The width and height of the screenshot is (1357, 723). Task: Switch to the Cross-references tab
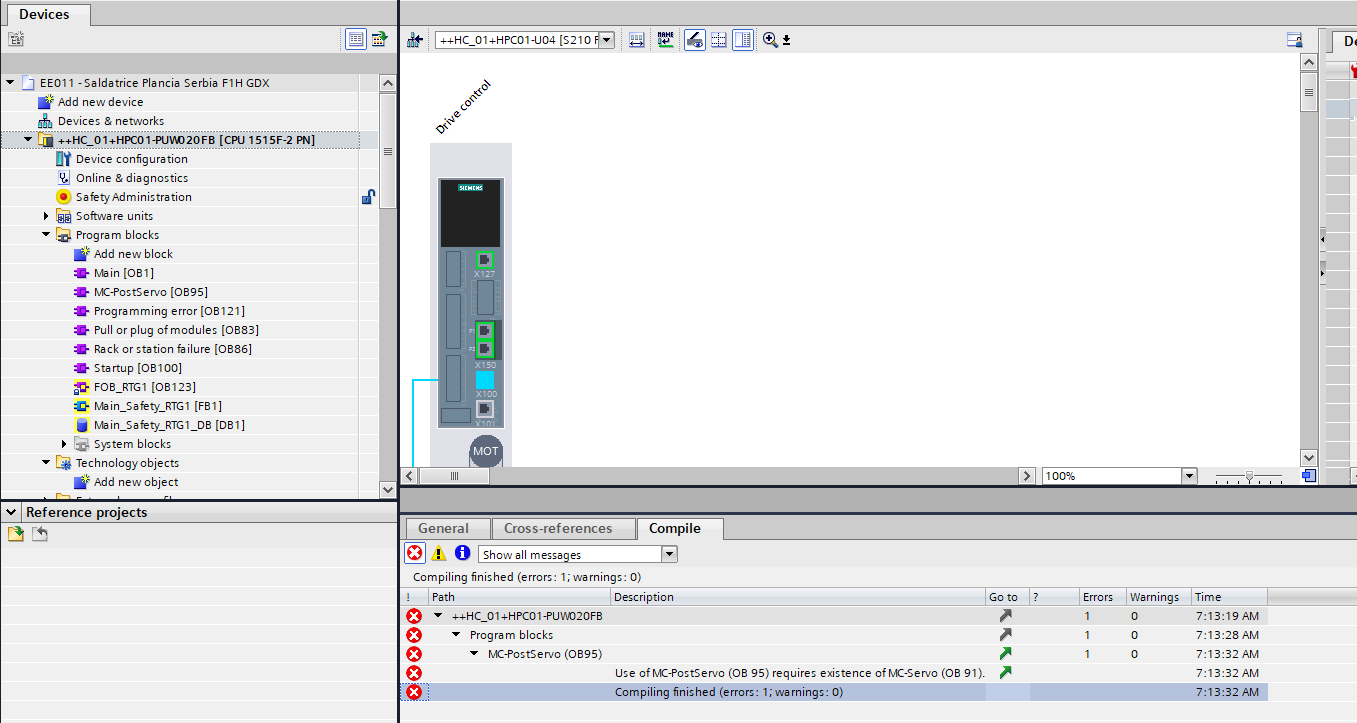click(x=557, y=528)
